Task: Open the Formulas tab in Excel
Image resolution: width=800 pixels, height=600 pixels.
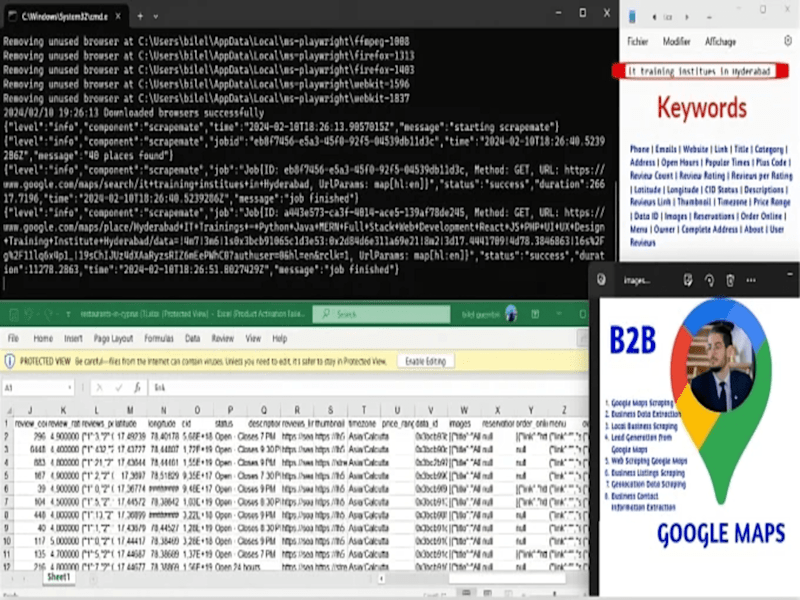Action: coord(159,338)
